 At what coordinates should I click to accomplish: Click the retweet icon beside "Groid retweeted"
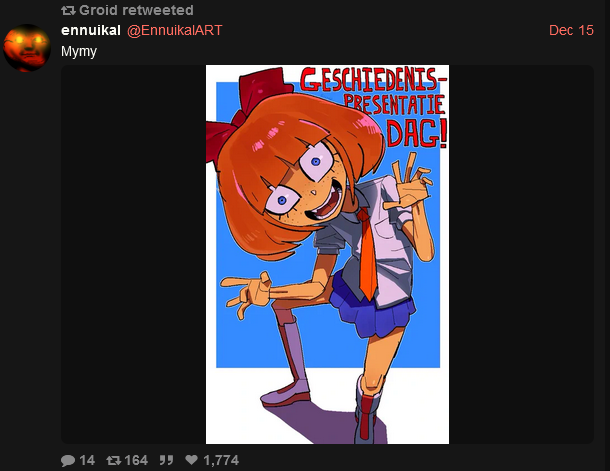[x=68, y=11]
